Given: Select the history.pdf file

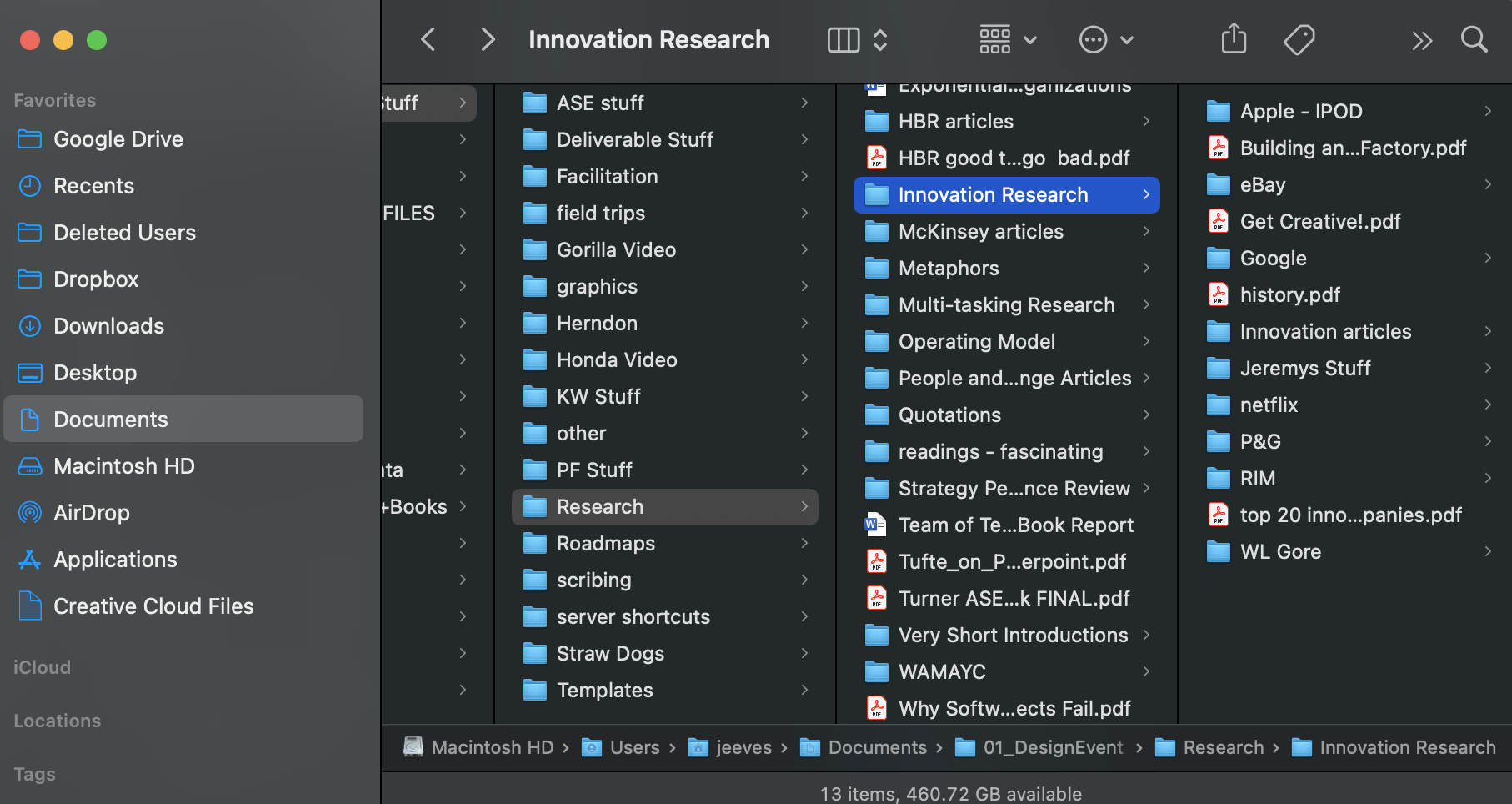Looking at the screenshot, I should pyautogui.click(x=1349, y=294).
